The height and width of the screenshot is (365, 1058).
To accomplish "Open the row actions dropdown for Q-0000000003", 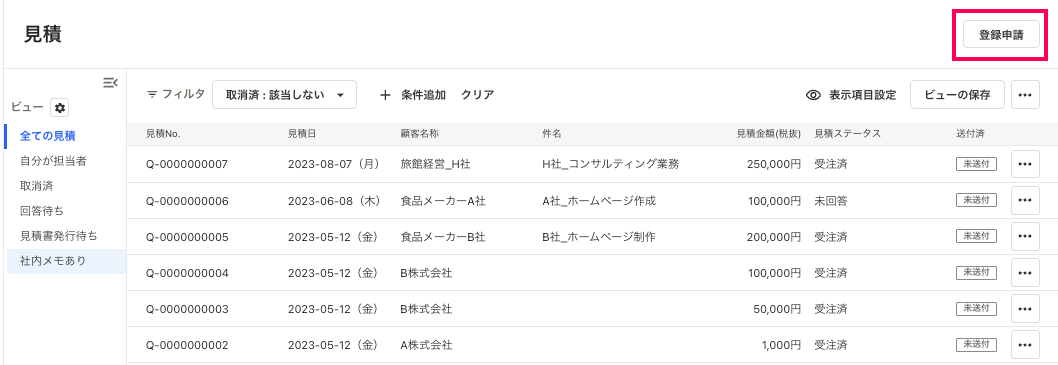I will [x=1025, y=308].
